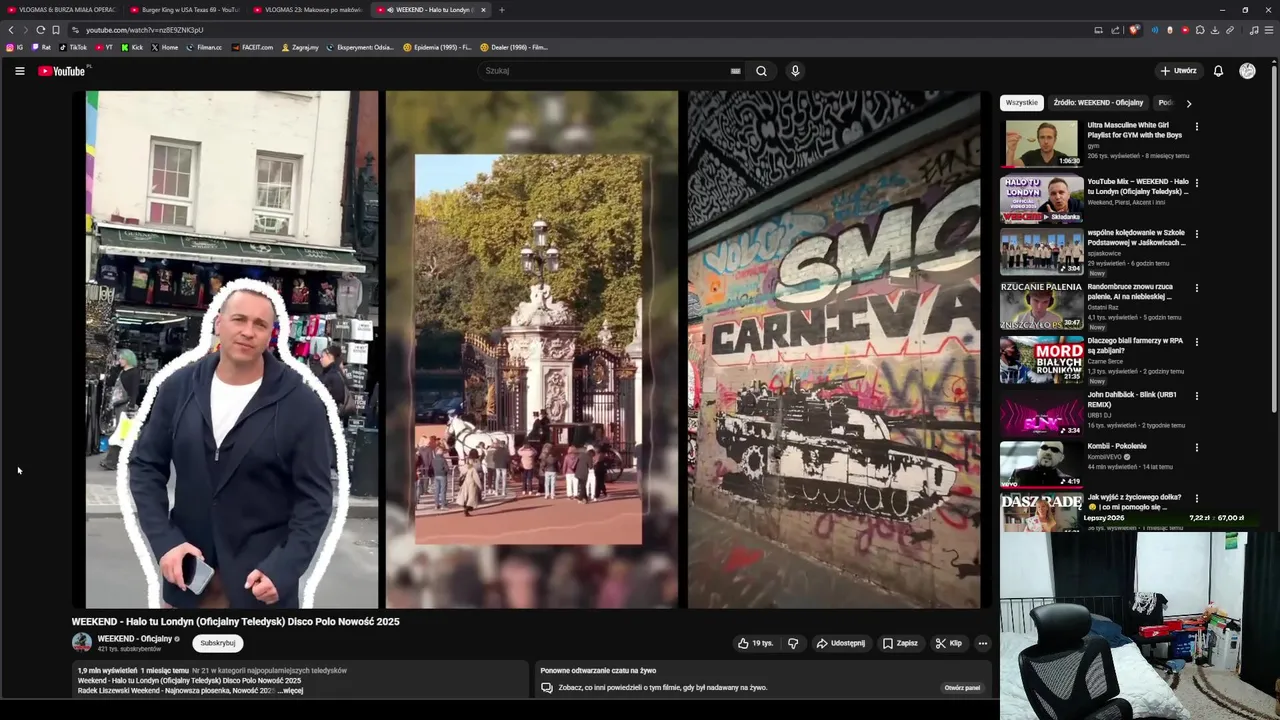Open options for the YouTube Mix WEEKEND item
Viewport: 1280px width, 720px height.
tap(1196, 183)
